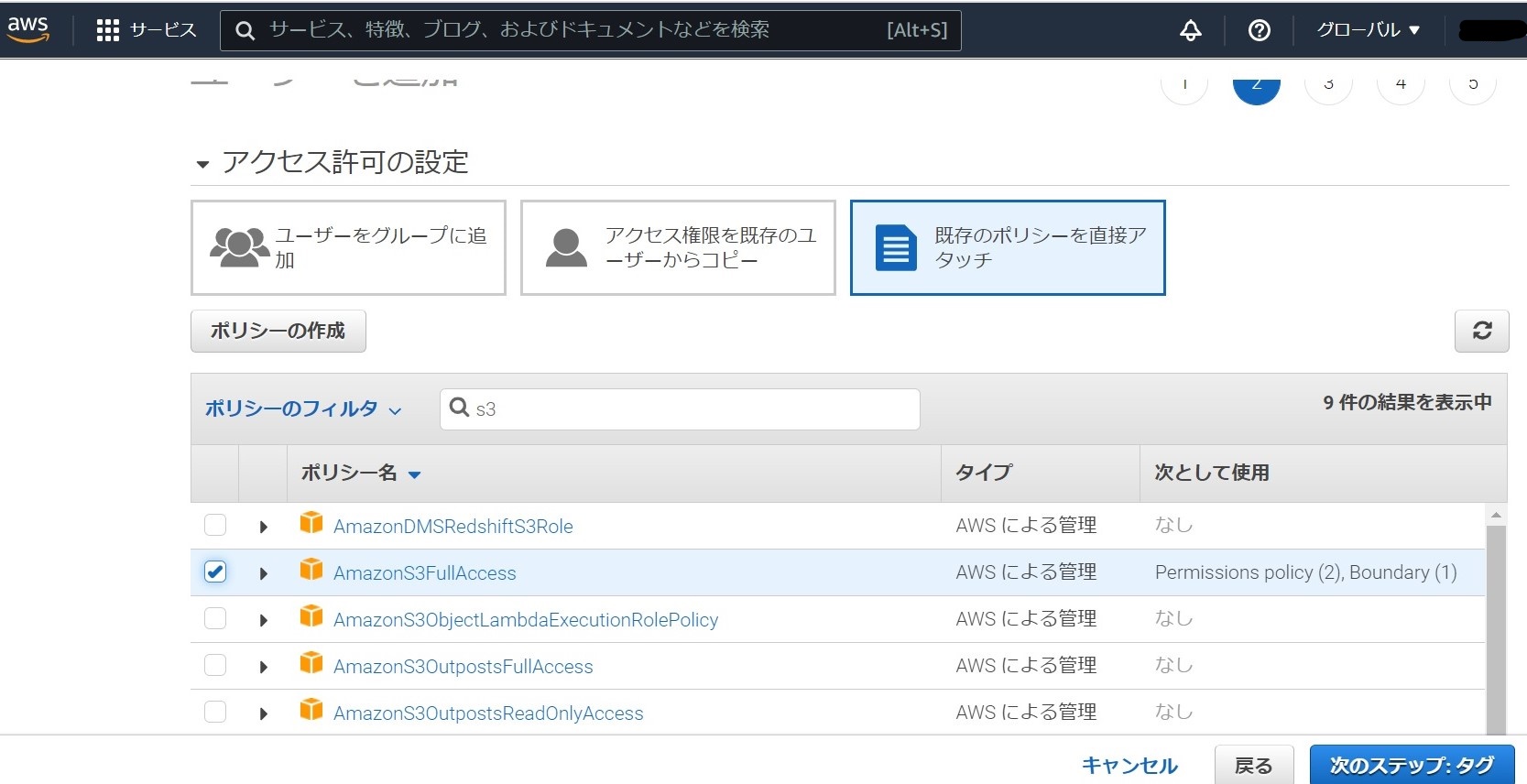Open AmazonS3ObjectLambdaExecutionRolePolicy link

pyautogui.click(x=526, y=620)
